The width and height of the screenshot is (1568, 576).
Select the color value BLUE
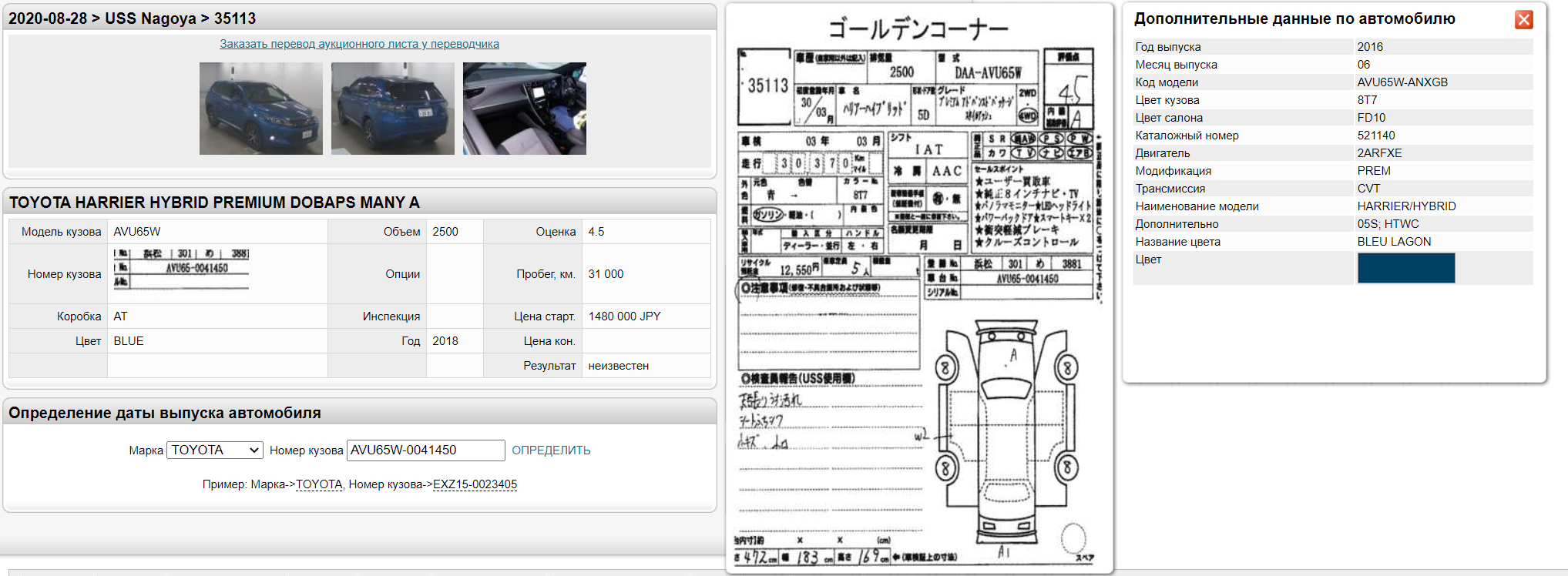point(128,341)
